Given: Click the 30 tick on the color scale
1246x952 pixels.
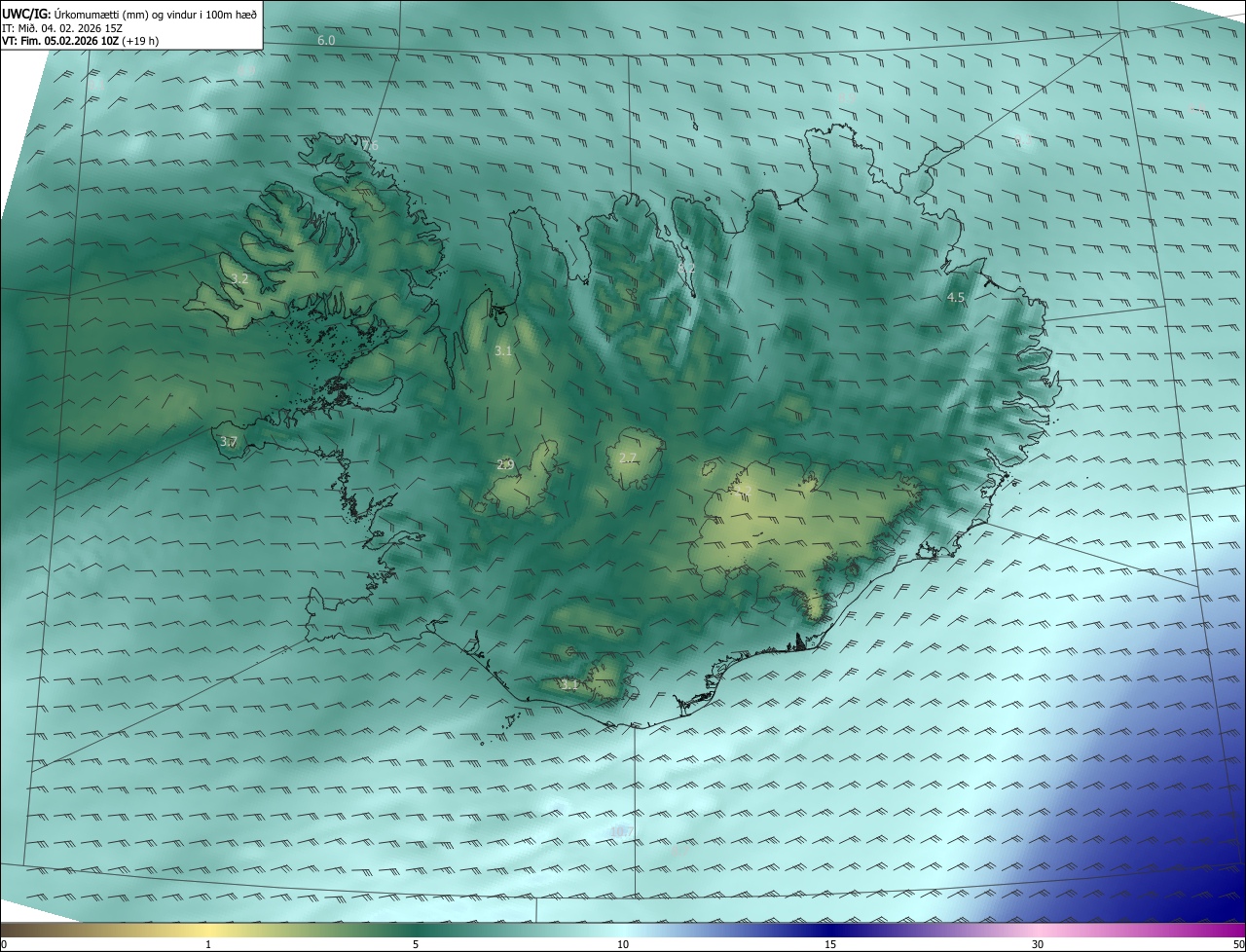Looking at the screenshot, I should tap(1038, 944).
